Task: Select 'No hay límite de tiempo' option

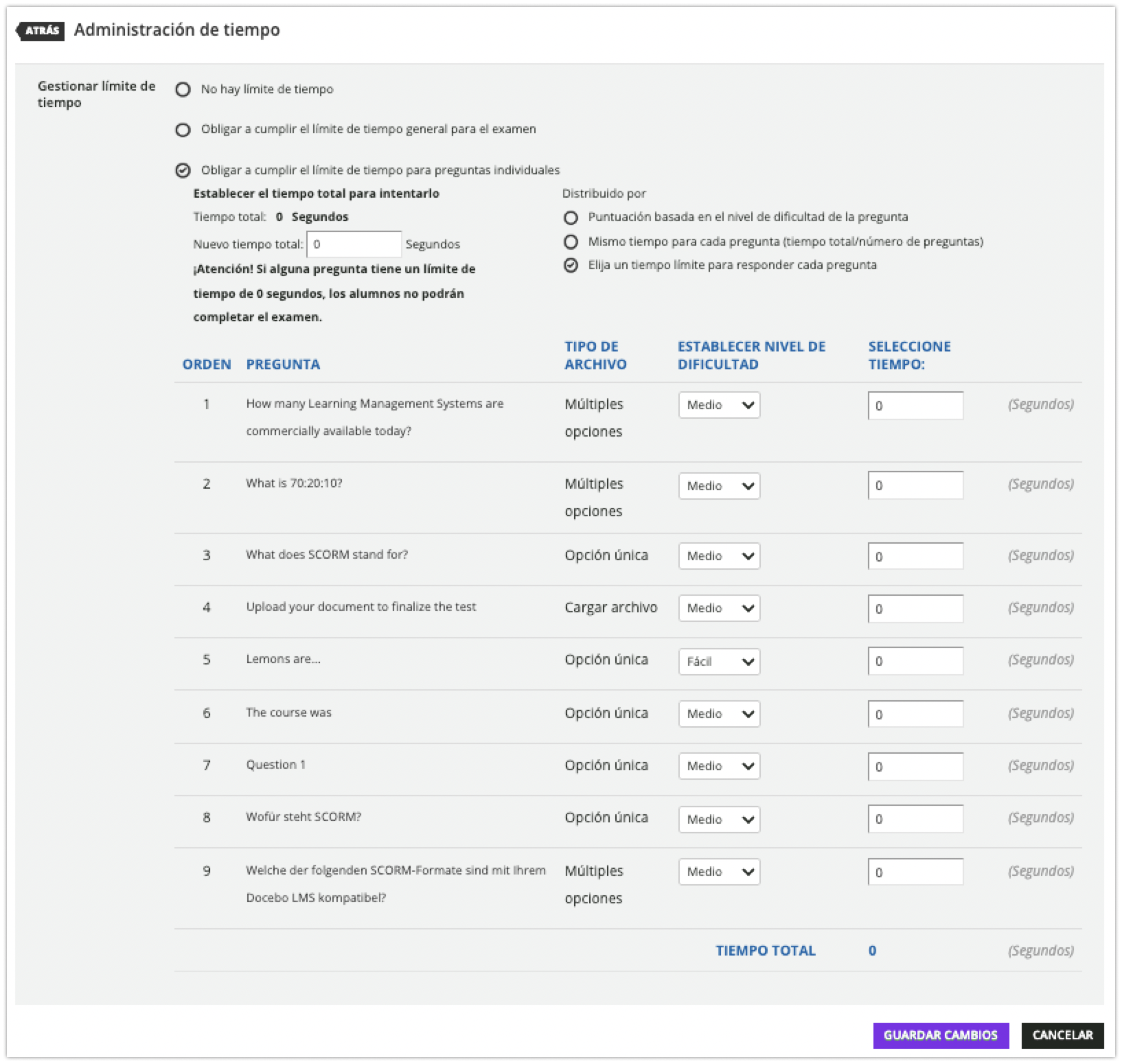Action: pyautogui.click(x=183, y=90)
